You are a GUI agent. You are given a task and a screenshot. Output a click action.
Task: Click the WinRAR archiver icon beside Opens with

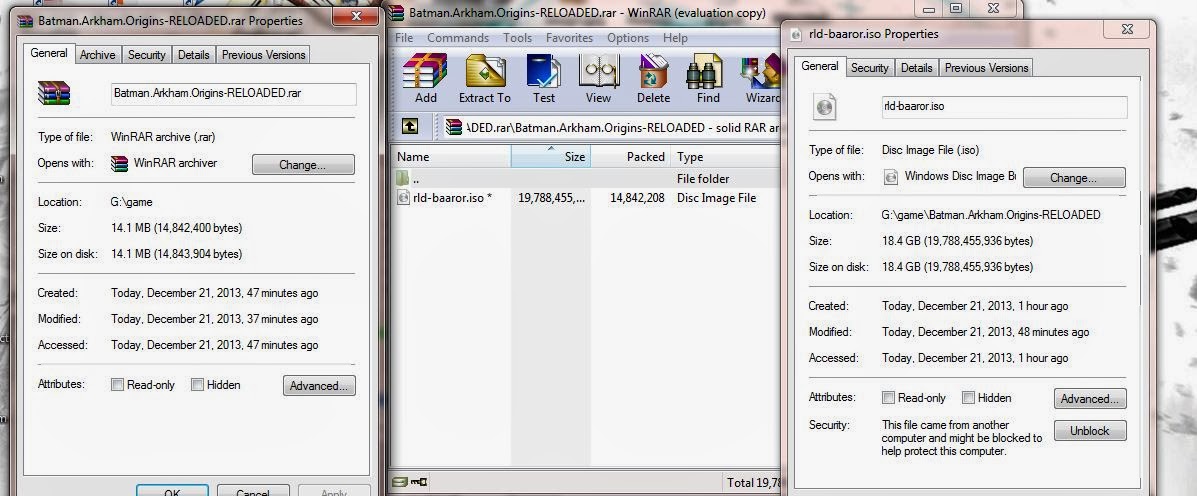coord(119,163)
